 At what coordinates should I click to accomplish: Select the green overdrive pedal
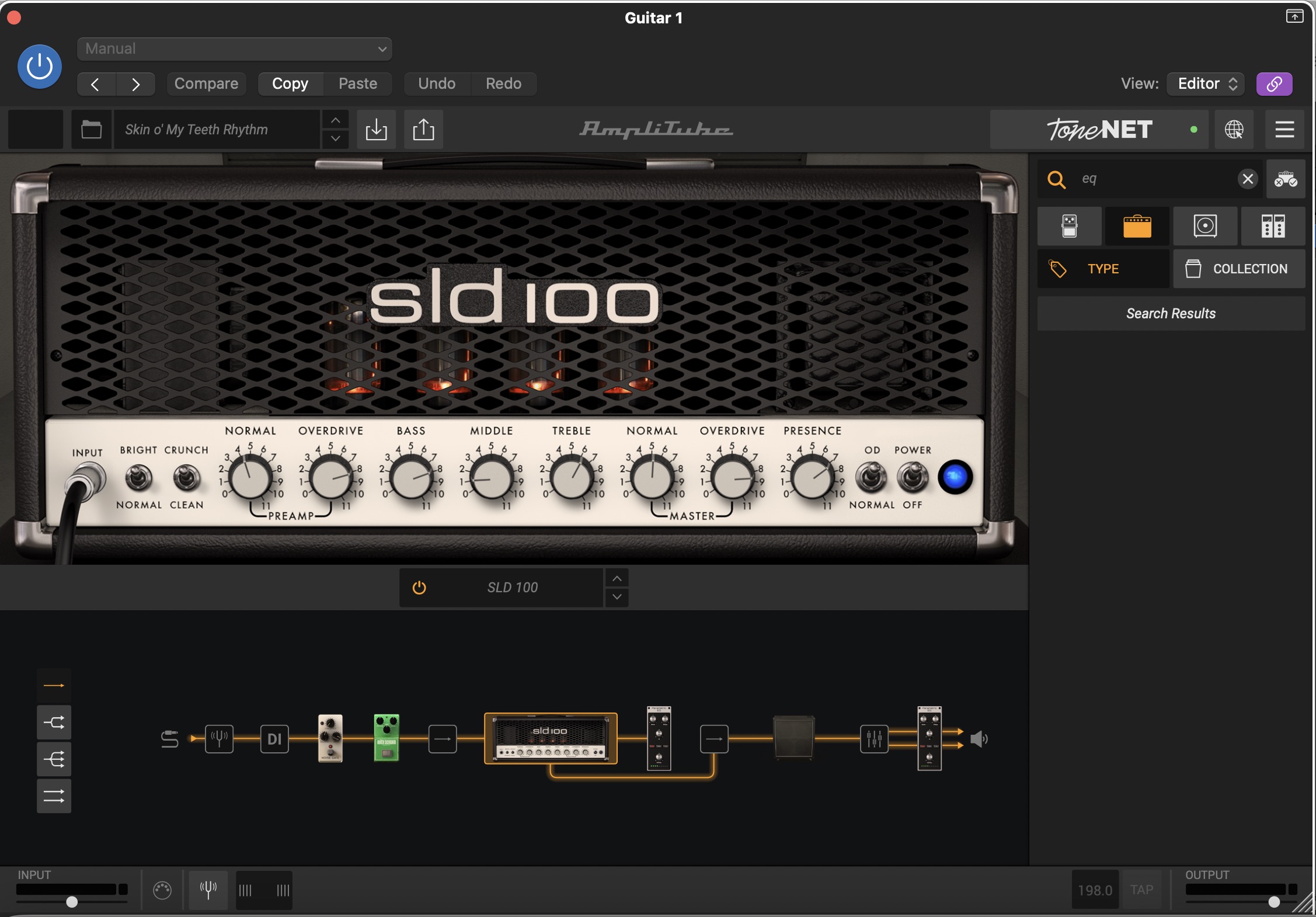tap(386, 738)
